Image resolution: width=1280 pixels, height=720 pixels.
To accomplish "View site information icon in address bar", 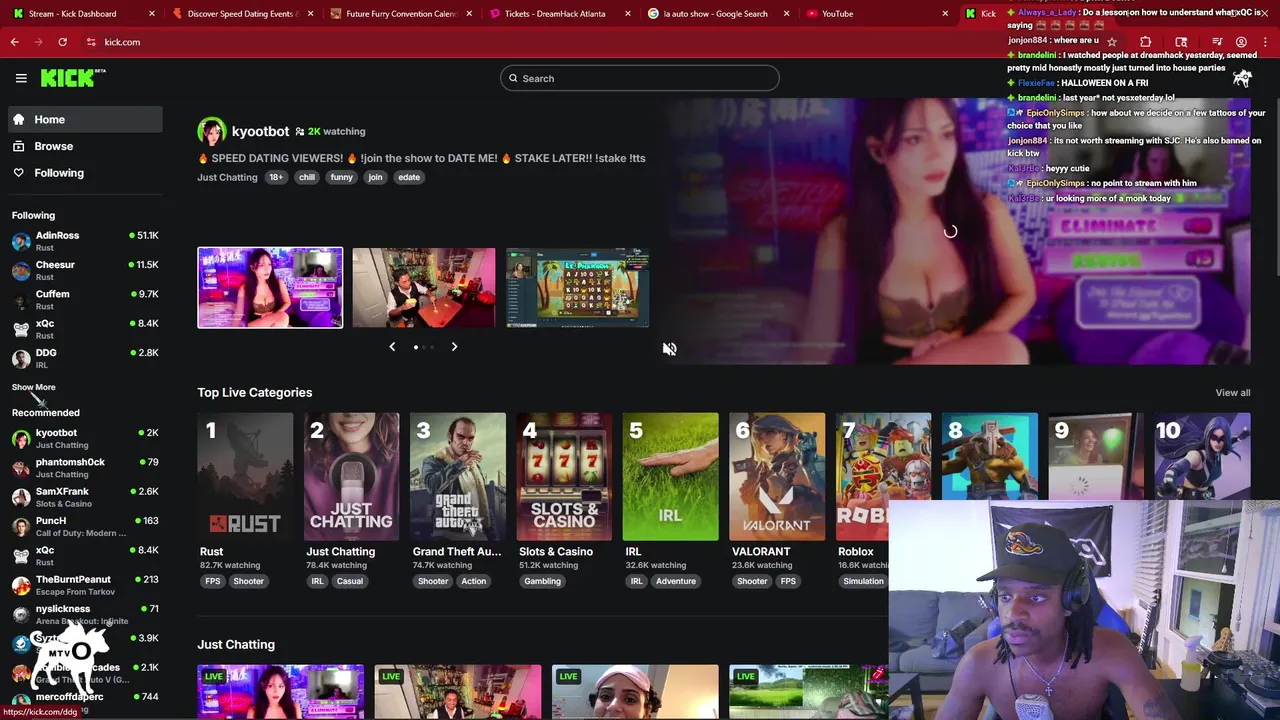I will point(91,42).
